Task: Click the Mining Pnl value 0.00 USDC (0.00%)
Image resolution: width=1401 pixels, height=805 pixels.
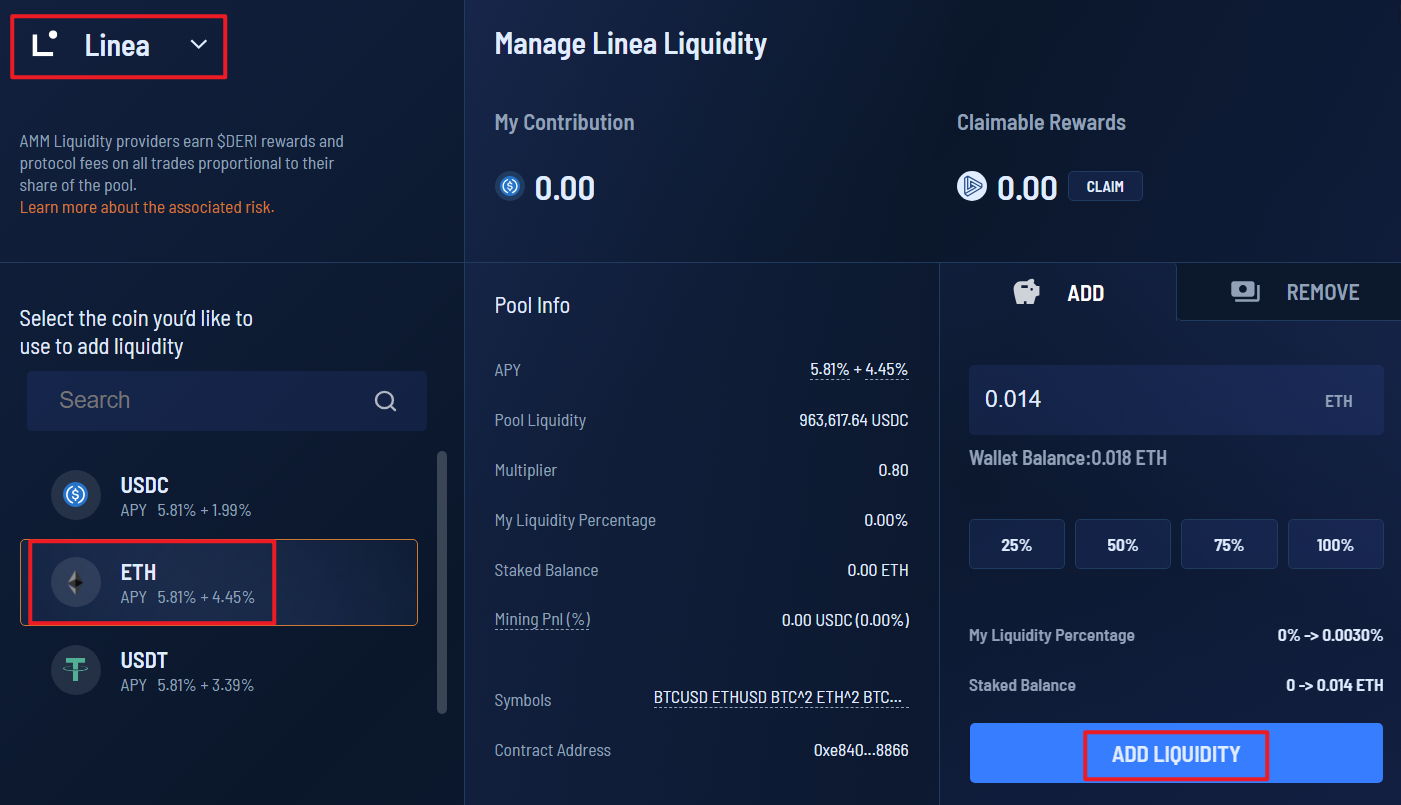Action: click(846, 620)
